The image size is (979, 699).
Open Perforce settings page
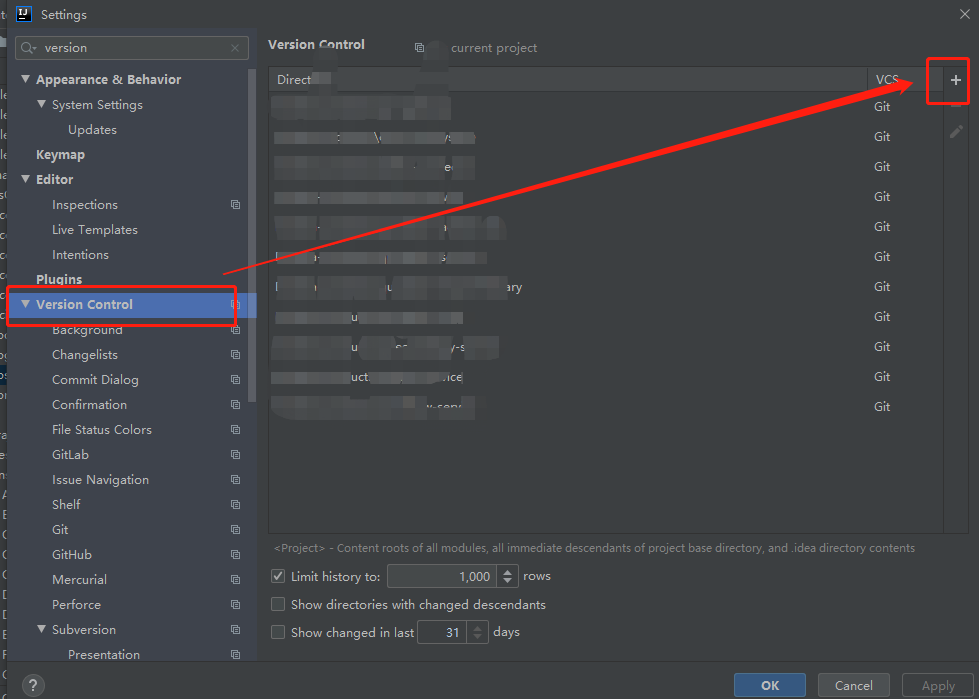pos(76,604)
